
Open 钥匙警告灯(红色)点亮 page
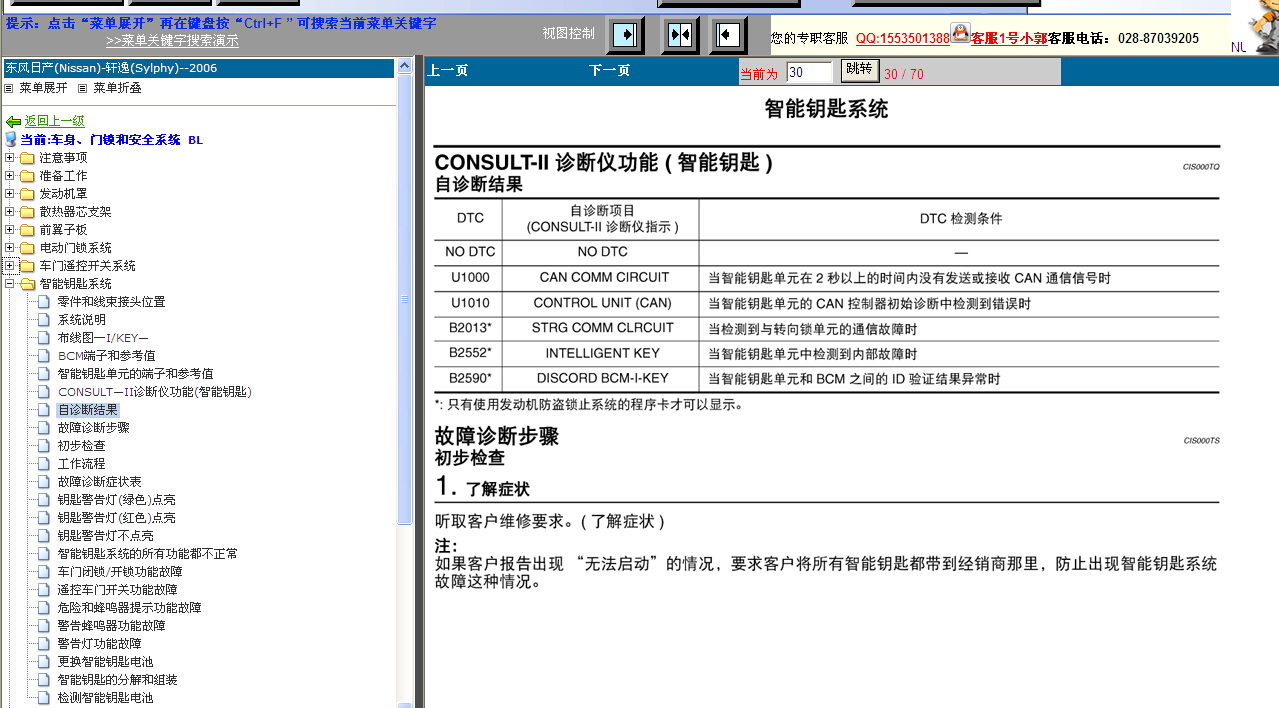(x=116, y=518)
